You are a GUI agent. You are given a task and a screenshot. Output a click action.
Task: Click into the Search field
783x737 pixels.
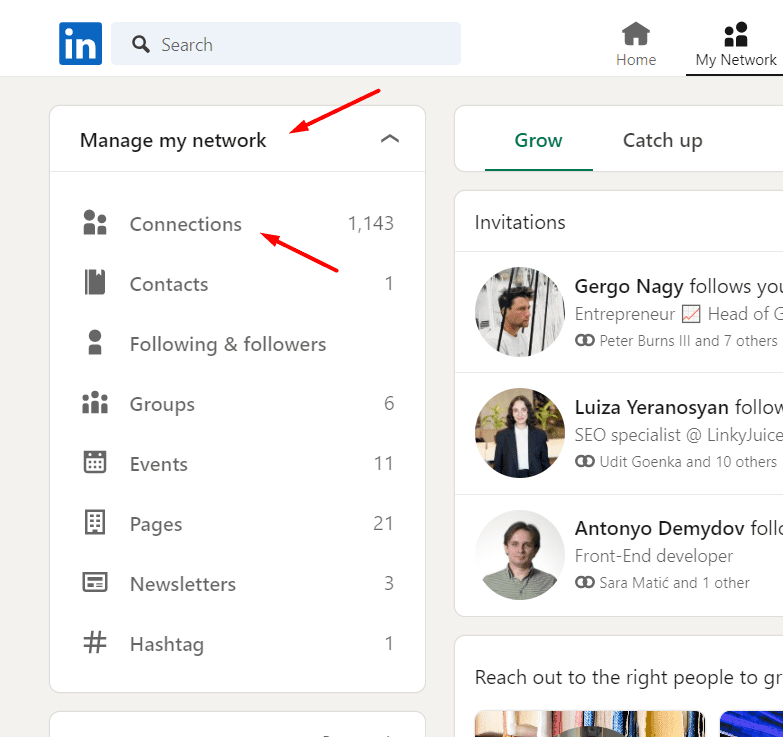(286, 43)
